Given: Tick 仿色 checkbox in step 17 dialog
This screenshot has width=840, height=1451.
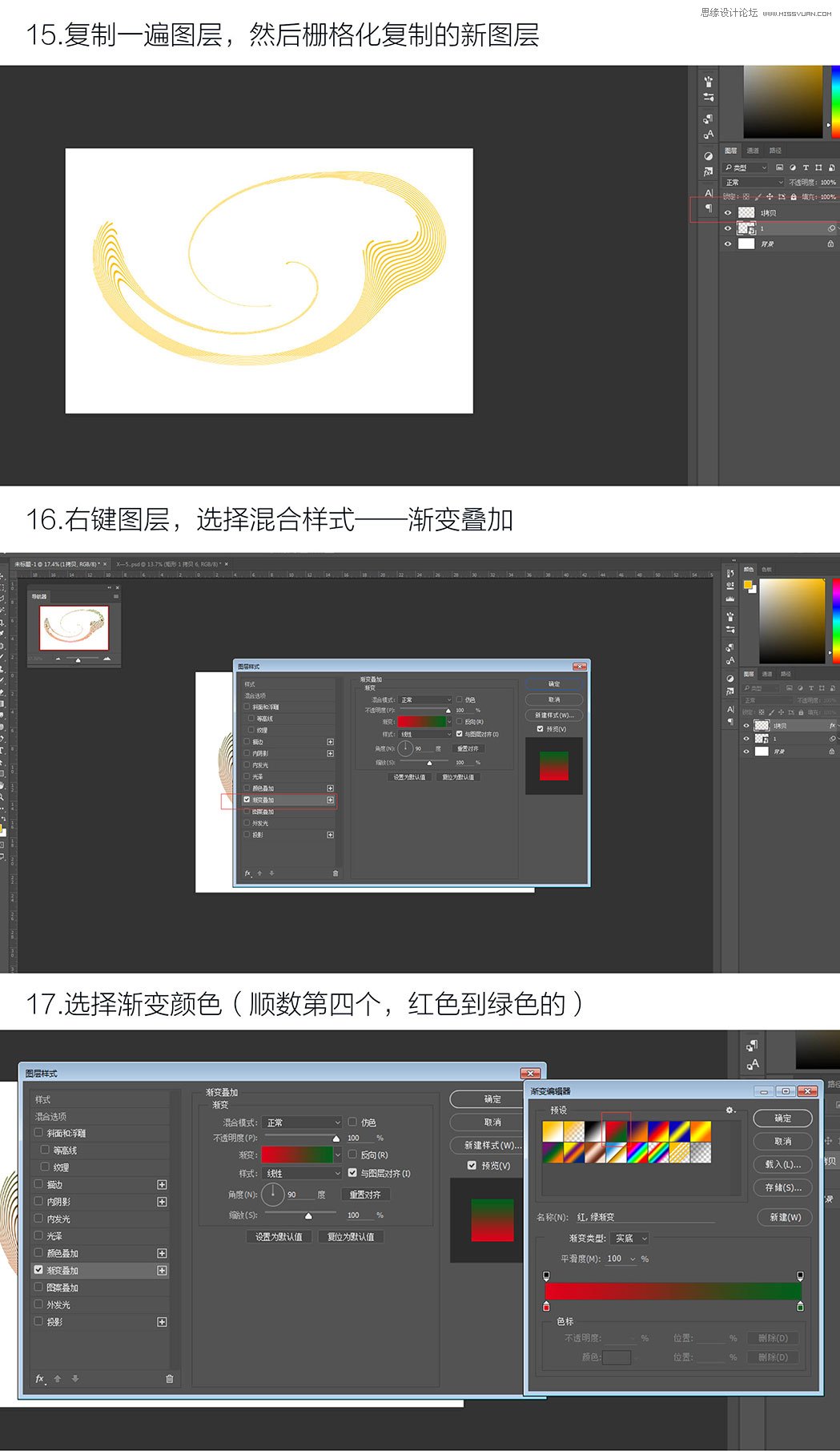Looking at the screenshot, I should [x=352, y=1122].
